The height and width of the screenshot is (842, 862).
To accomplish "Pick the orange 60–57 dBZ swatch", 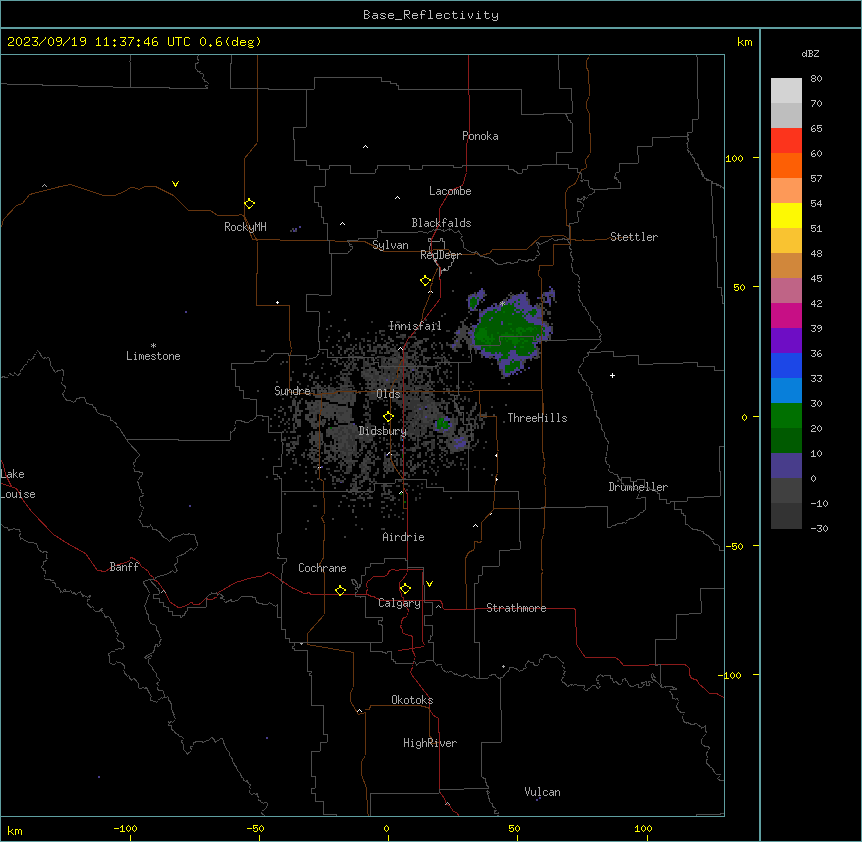I will (x=786, y=165).
